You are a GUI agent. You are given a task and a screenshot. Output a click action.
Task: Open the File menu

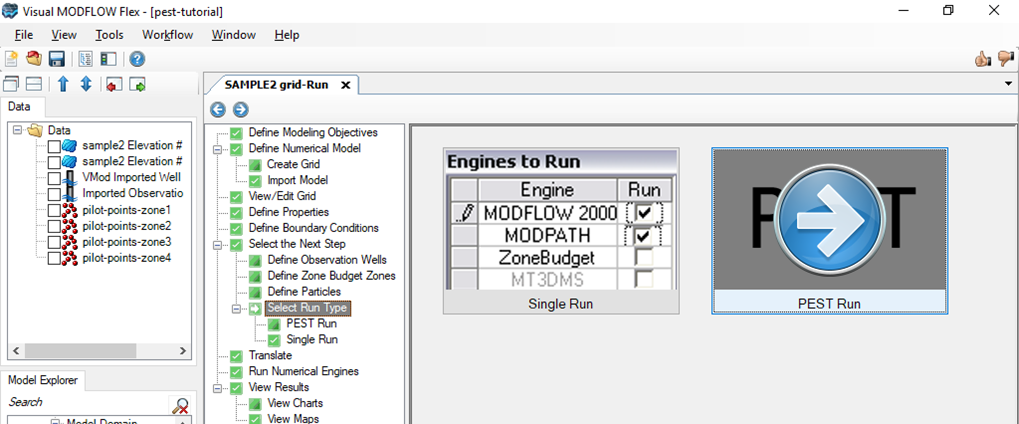pos(23,35)
